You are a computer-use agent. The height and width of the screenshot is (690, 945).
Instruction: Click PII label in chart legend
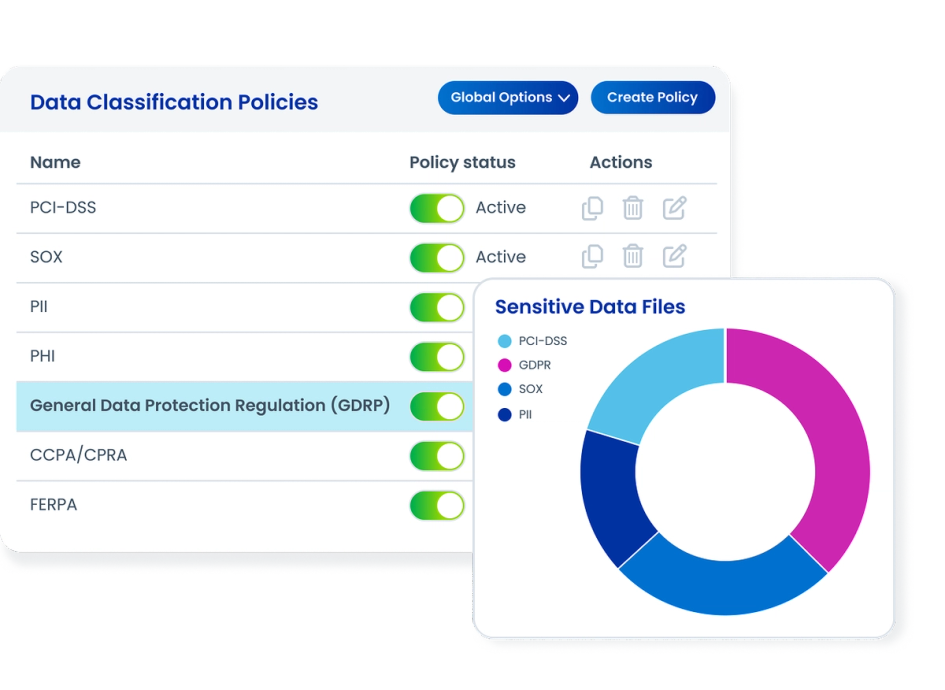point(525,415)
